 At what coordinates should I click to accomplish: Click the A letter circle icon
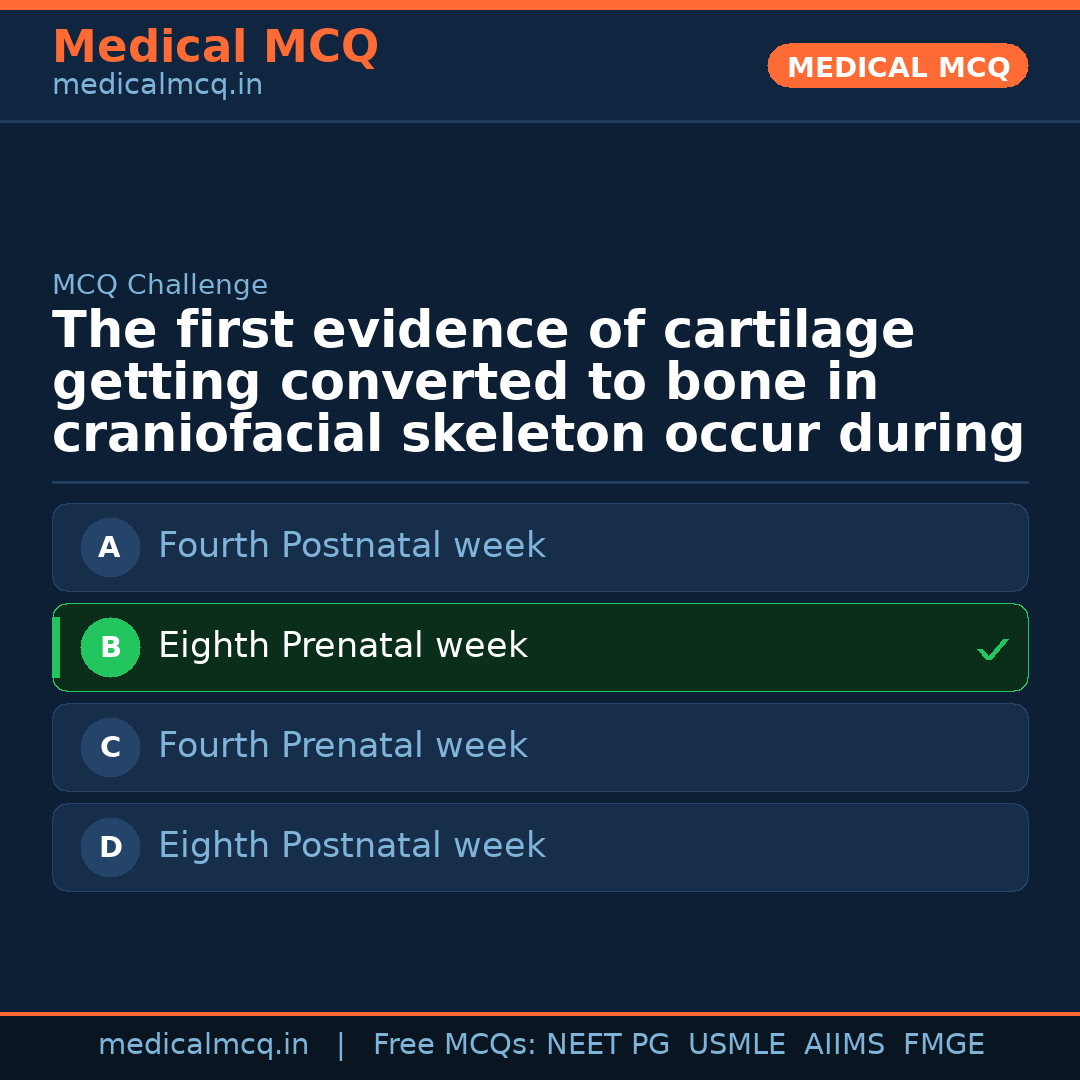pyautogui.click(x=110, y=547)
